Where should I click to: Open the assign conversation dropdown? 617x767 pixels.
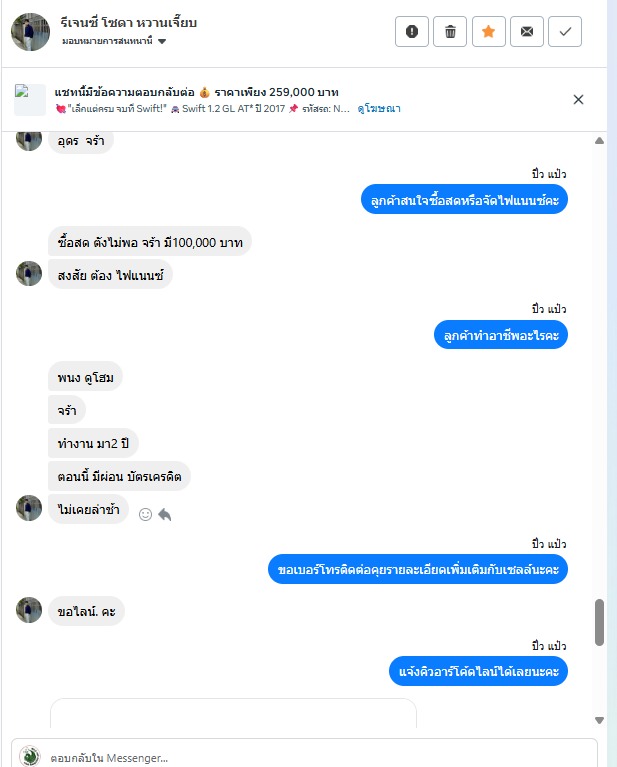pyautogui.click(x=114, y=41)
